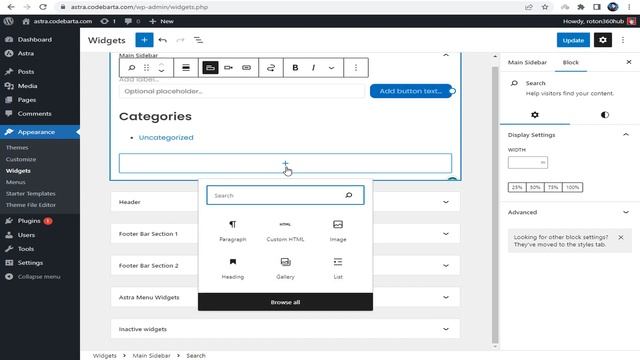
Task: Expand the Header widget area
Action: point(285,202)
